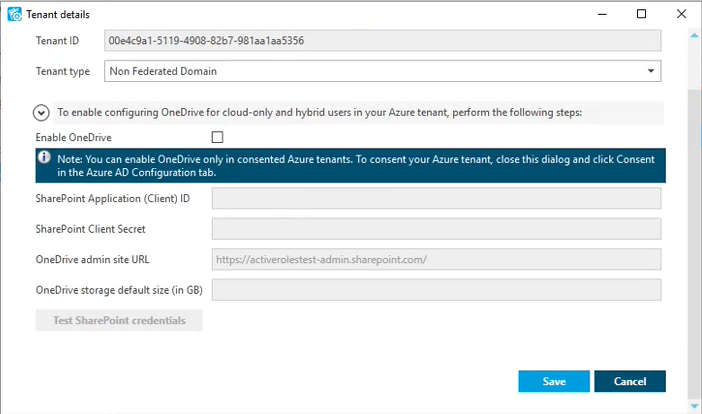This screenshot has height=414, width=702.
Task: Maximize the Tenant details window
Action: tap(641, 14)
